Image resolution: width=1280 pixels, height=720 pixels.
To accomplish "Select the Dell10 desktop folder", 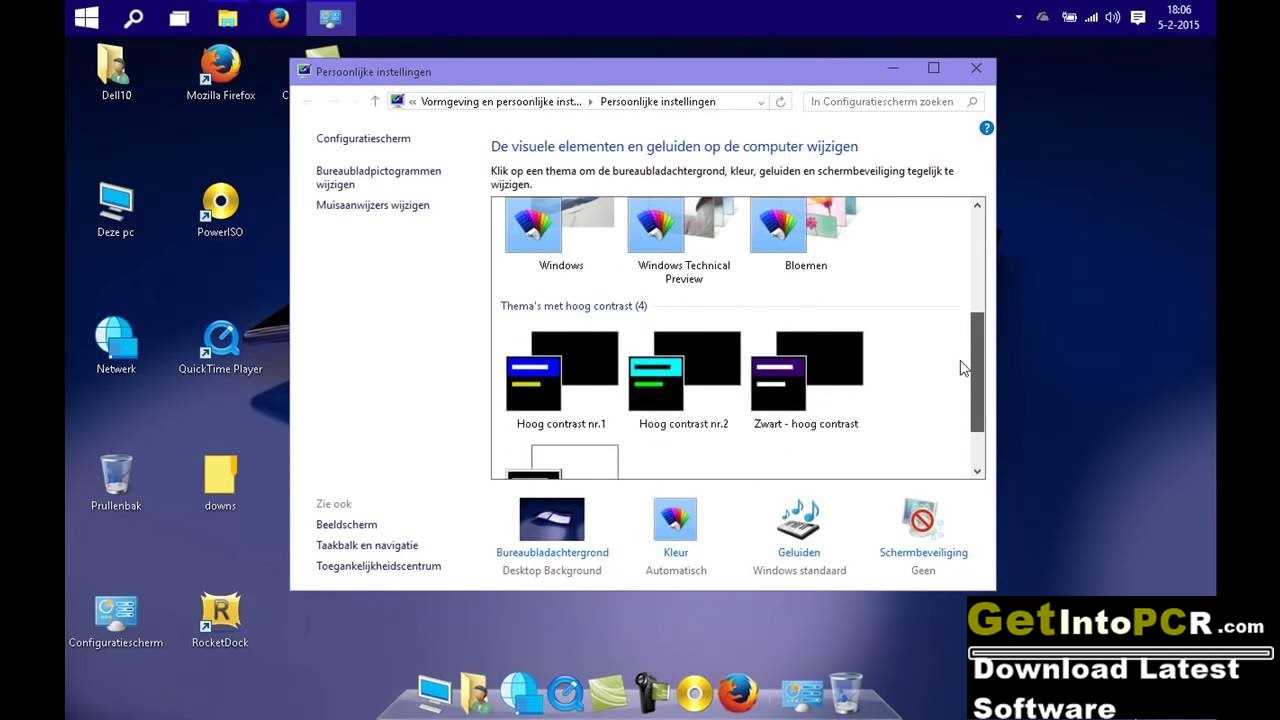I will [x=115, y=72].
